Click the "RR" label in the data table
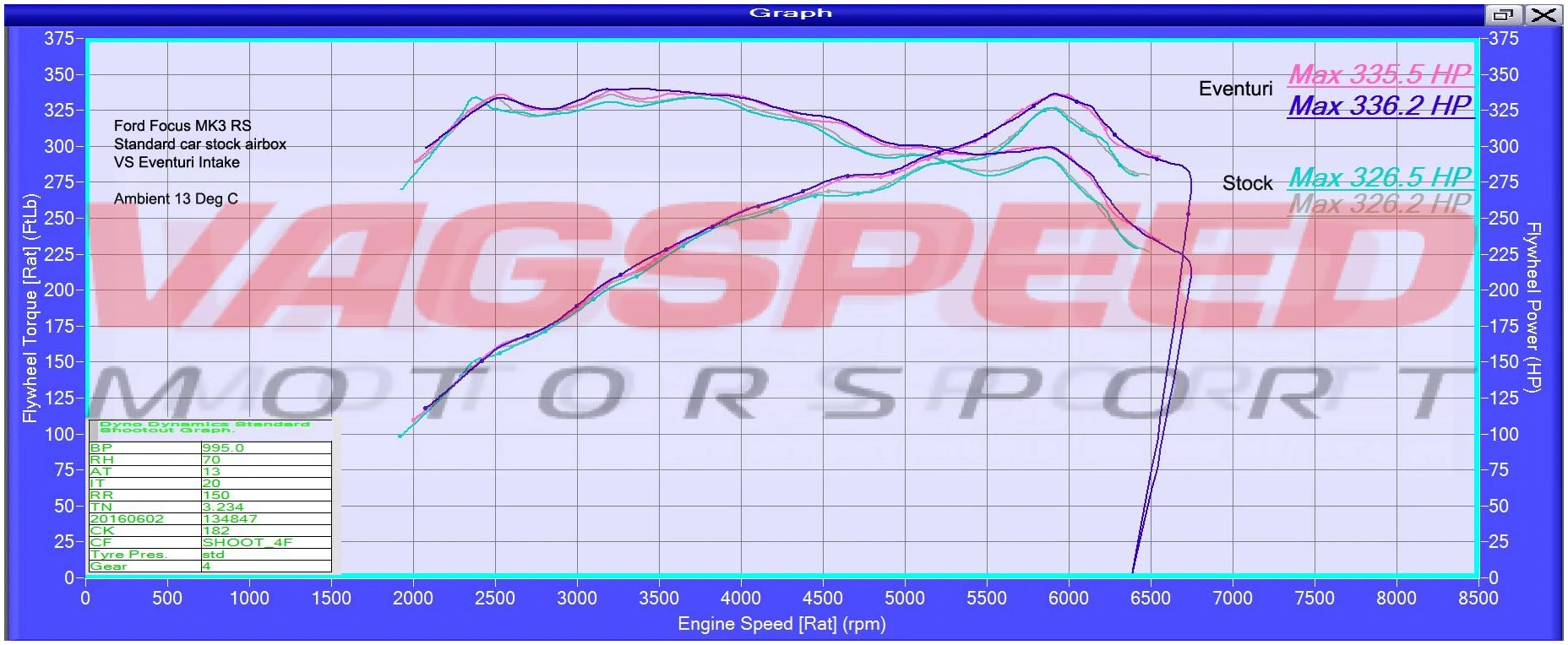 (101, 496)
